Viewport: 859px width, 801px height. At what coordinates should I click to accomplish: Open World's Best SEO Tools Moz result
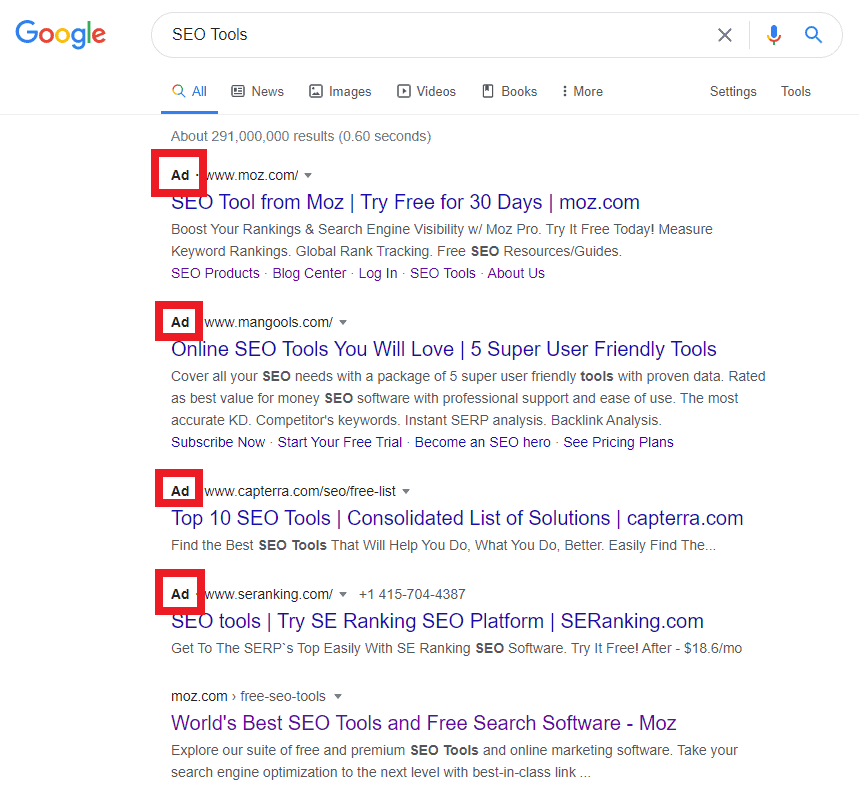coord(423,723)
